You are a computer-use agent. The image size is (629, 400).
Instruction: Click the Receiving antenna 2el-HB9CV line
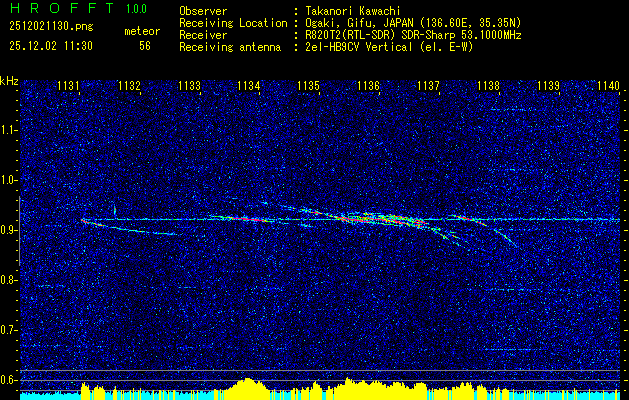click(x=389, y=47)
